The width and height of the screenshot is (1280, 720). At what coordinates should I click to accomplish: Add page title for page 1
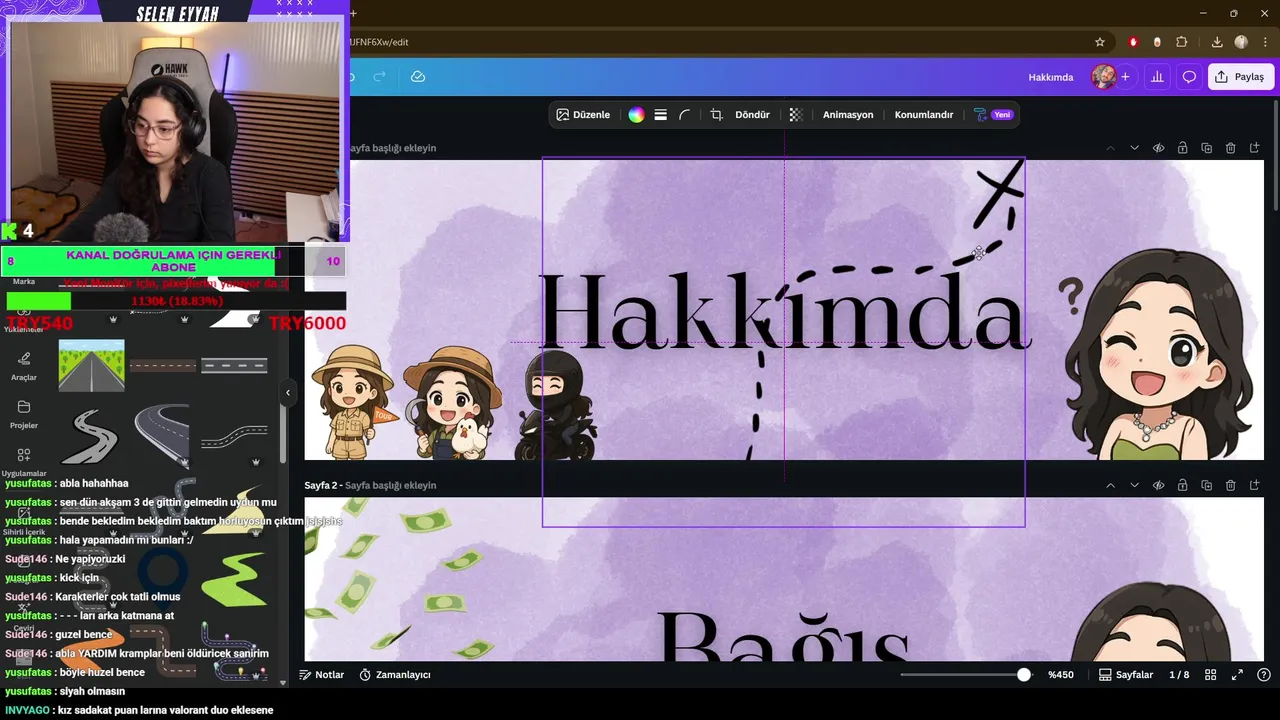pos(392,148)
